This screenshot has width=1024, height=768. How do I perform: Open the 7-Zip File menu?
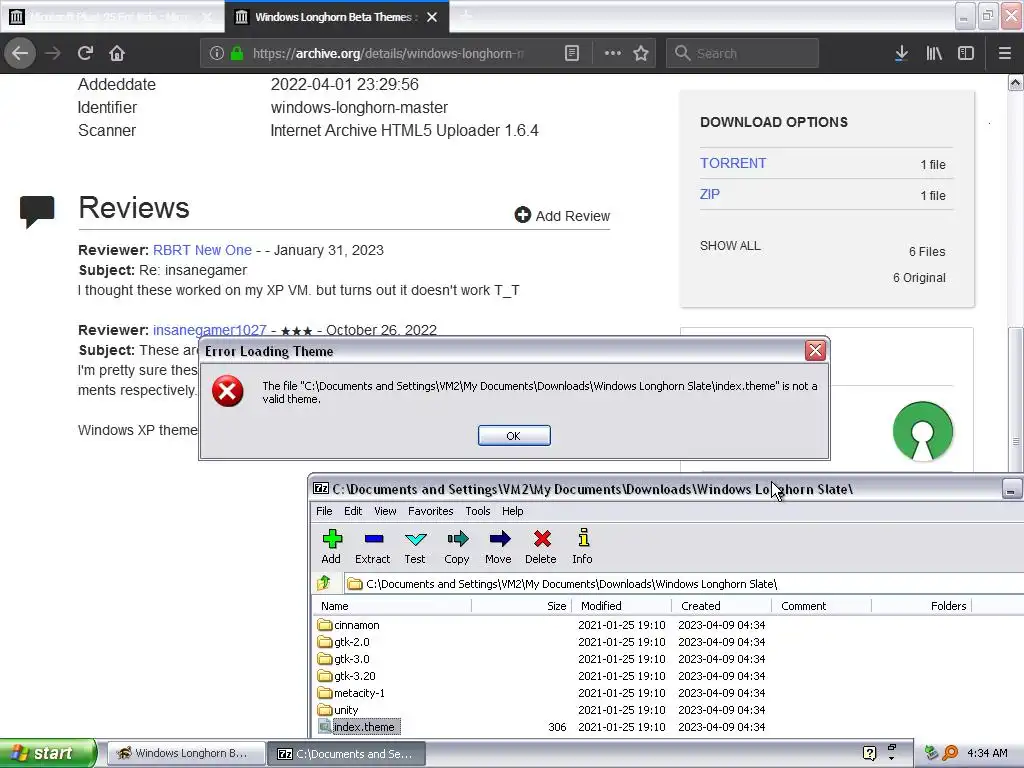(324, 511)
